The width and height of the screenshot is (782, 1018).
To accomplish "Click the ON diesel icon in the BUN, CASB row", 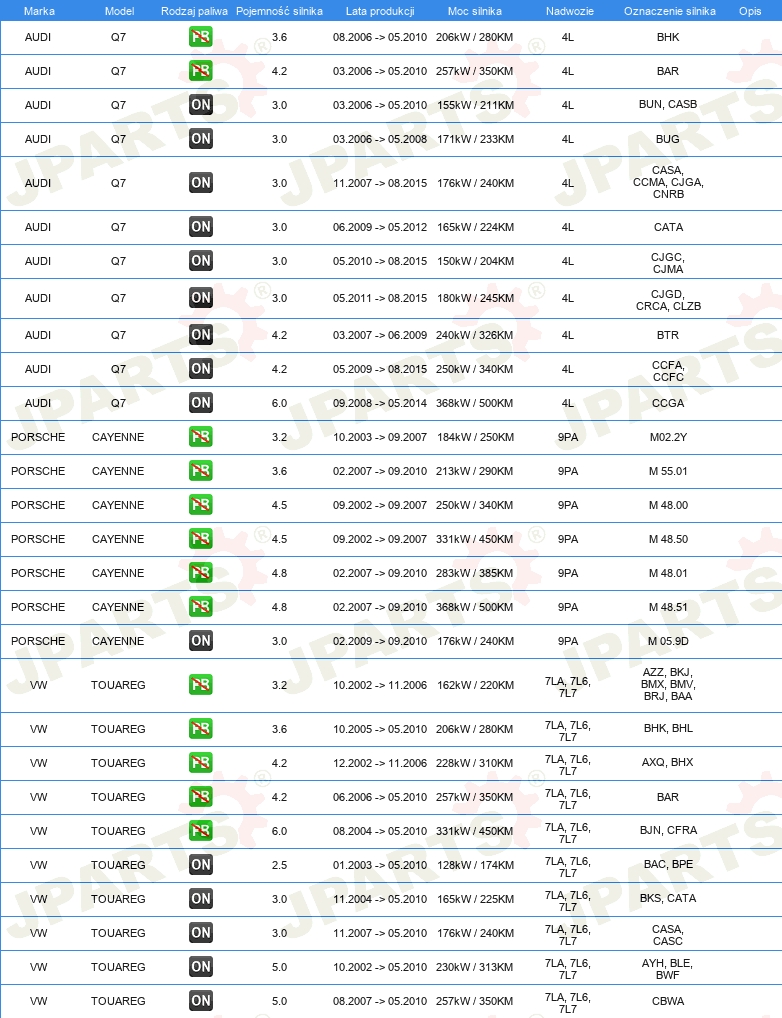I will click(201, 105).
